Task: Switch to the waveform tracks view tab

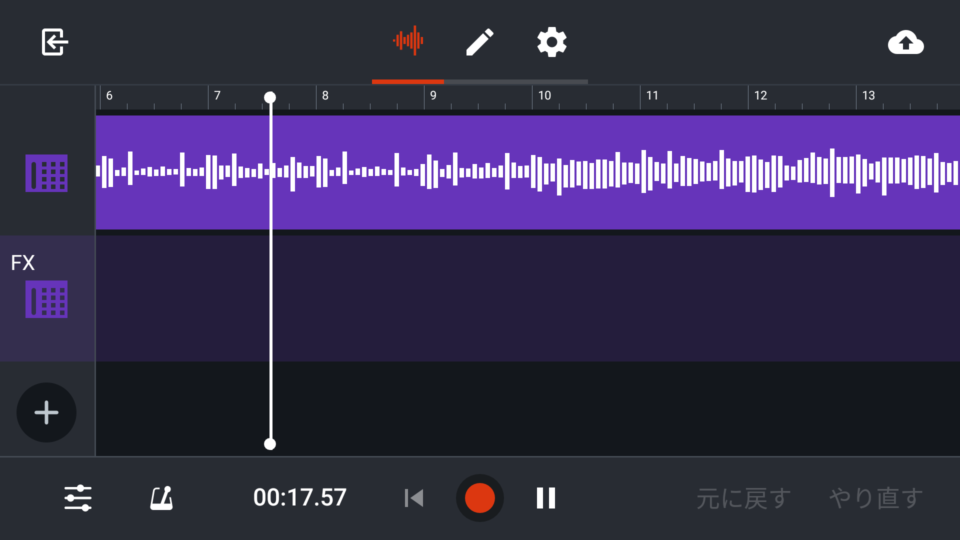Action: [x=408, y=41]
